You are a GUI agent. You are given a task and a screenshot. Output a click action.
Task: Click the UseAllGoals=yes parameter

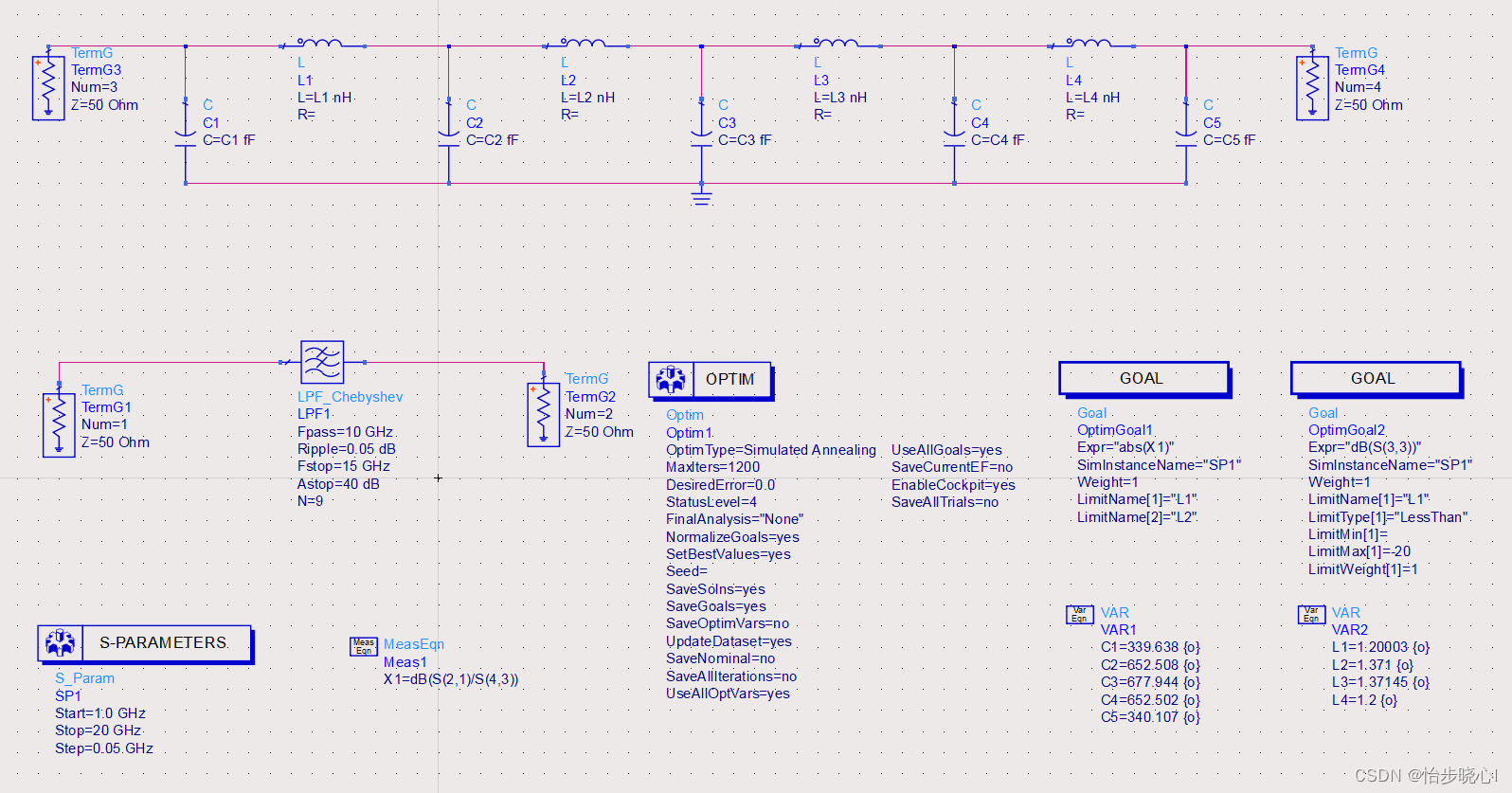click(x=946, y=450)
